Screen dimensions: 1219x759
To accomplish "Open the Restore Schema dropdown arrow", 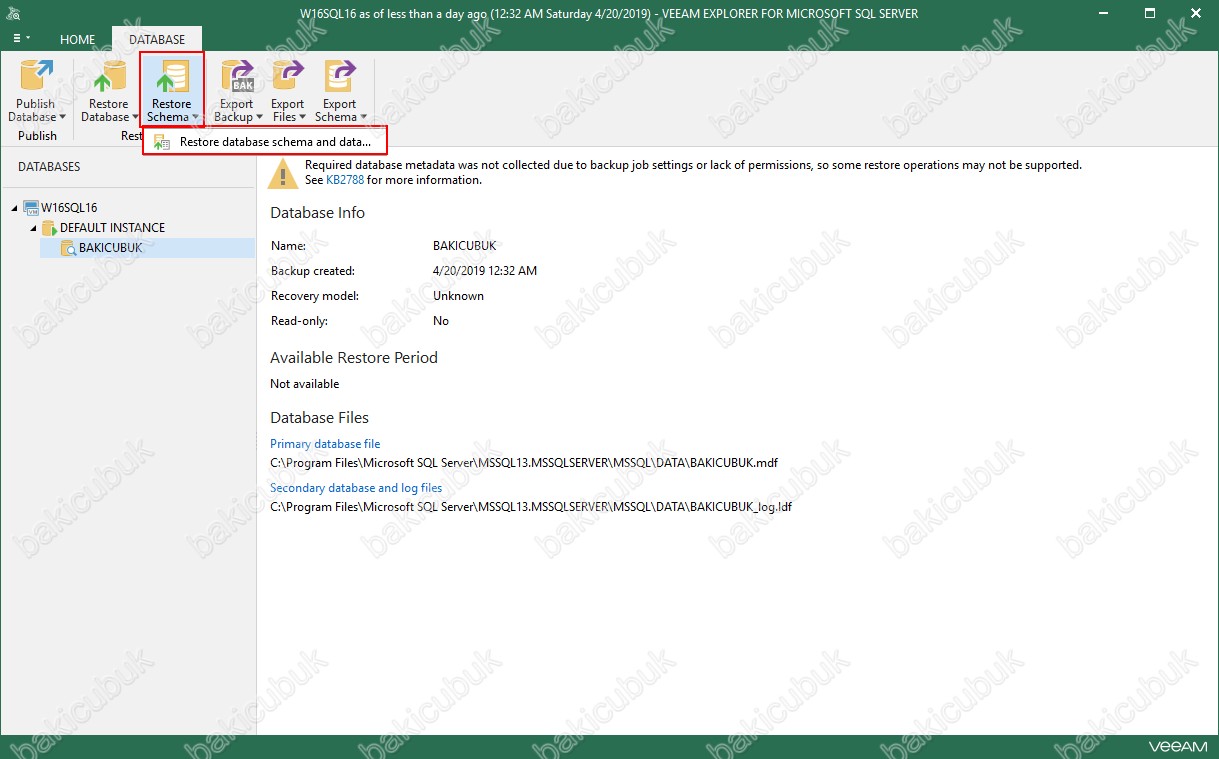I will [x=195, y=118].
